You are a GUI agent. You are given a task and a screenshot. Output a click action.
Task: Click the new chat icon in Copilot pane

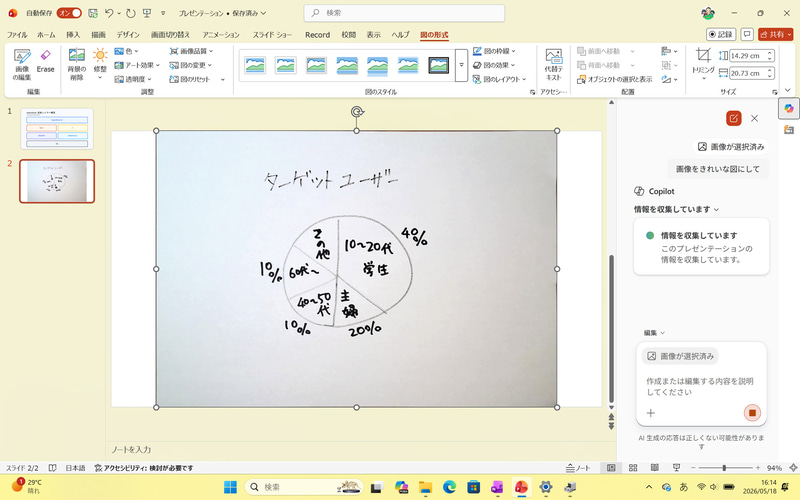click(734, 118)
